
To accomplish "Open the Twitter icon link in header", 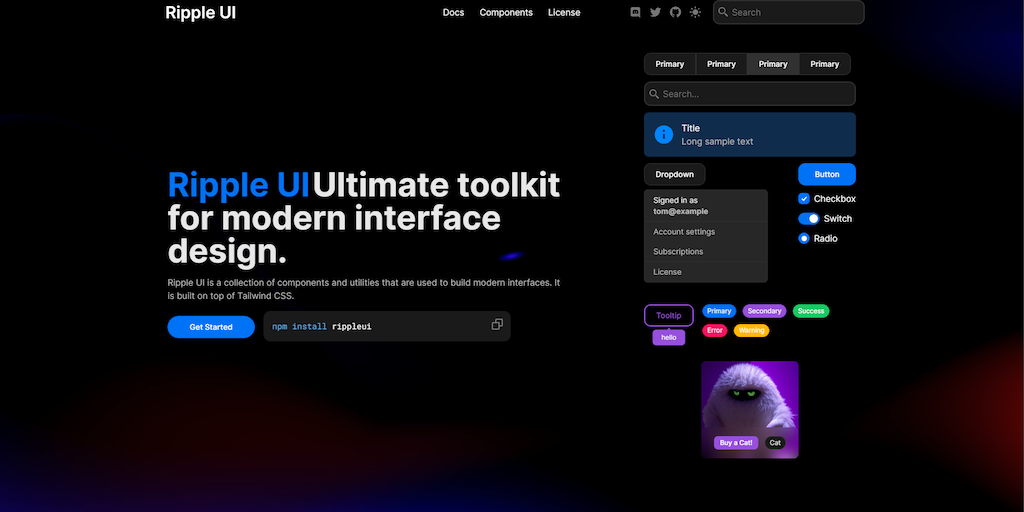I will click(655, 12).
